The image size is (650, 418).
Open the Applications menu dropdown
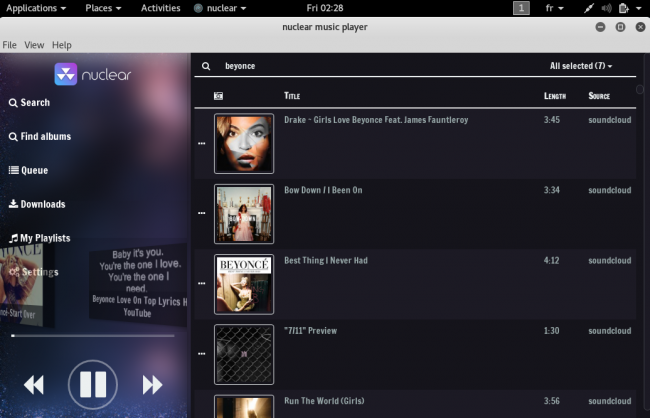pyautogui.click(x=36, y=8)
